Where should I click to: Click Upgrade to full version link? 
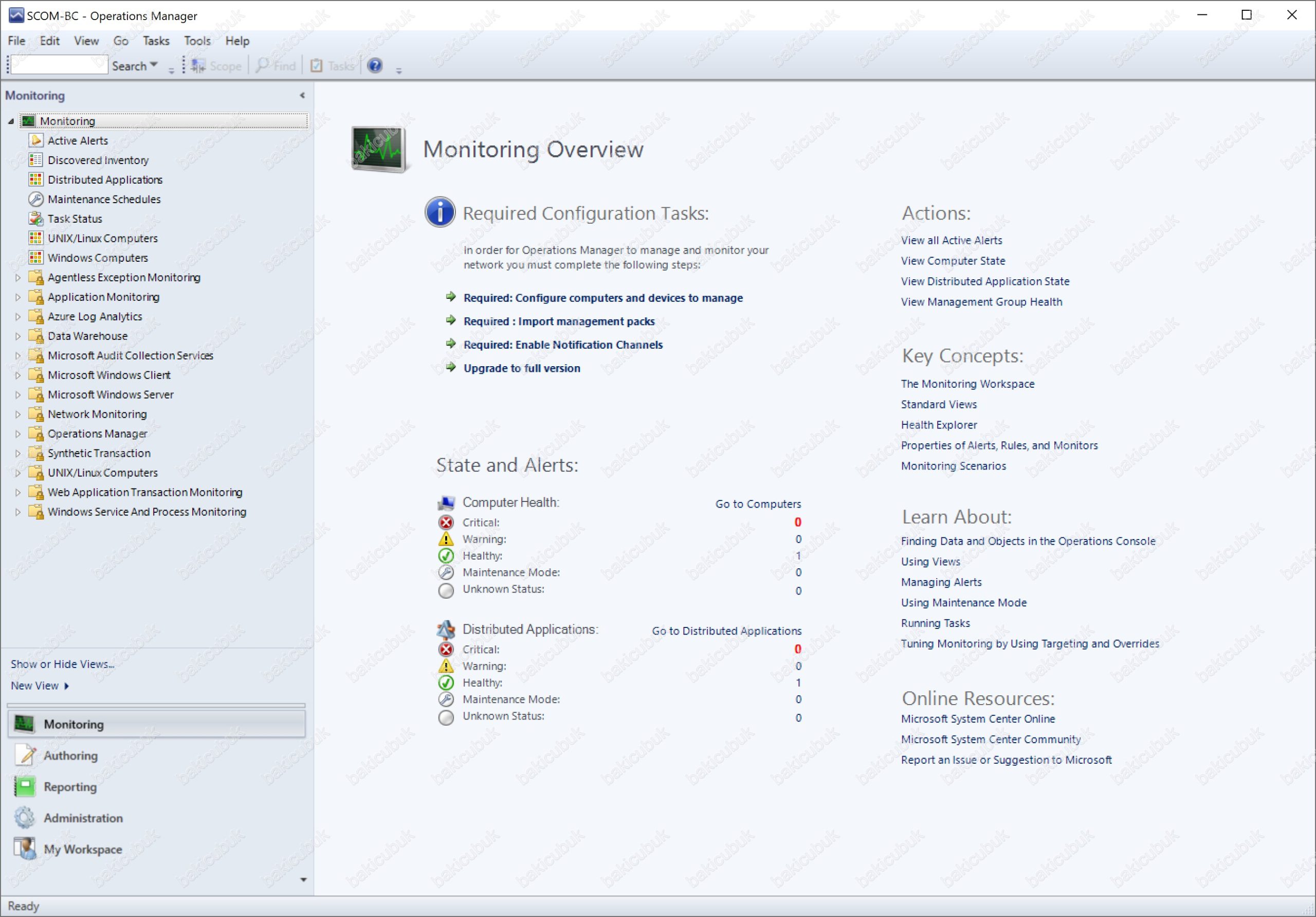click(522, 368)
